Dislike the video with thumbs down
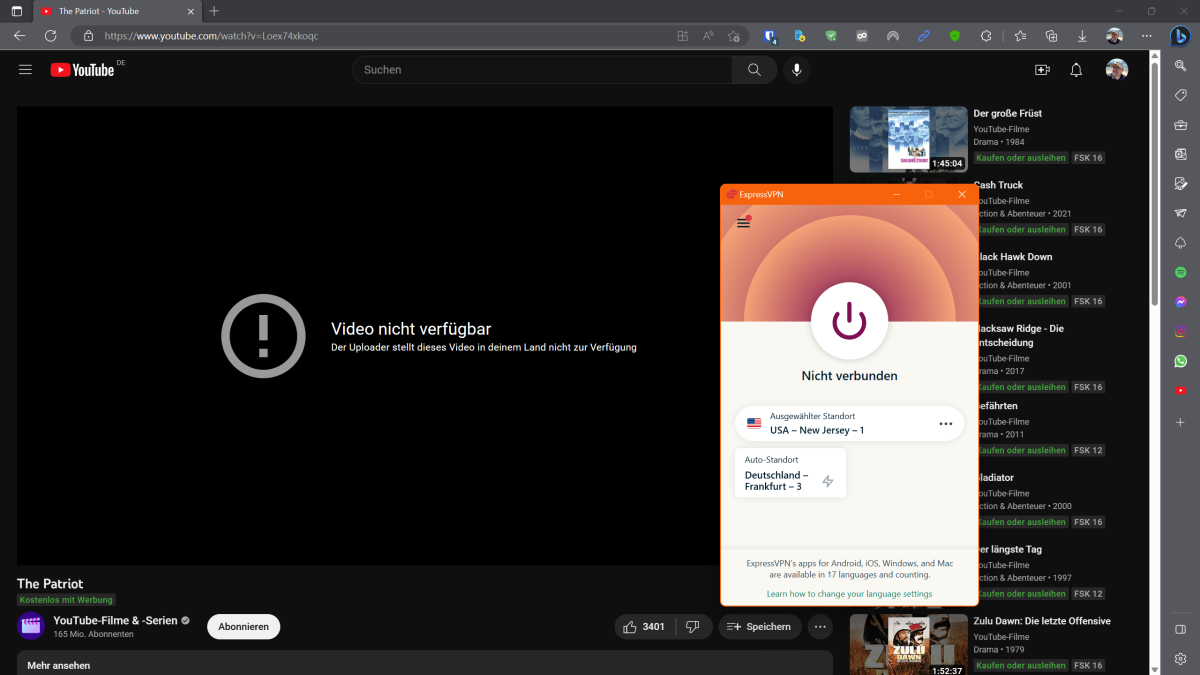The image size is (1200, 675). pyautogui.click(x=692, y=627)
